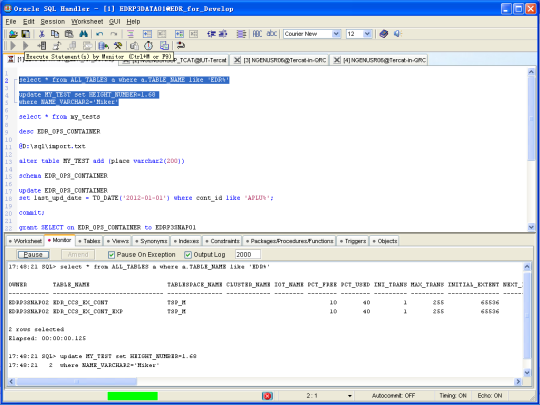The width and height of the screenshot is (540, 405).
Task: Click the green progress bar in status bar
Action: (x=133, y=396)
